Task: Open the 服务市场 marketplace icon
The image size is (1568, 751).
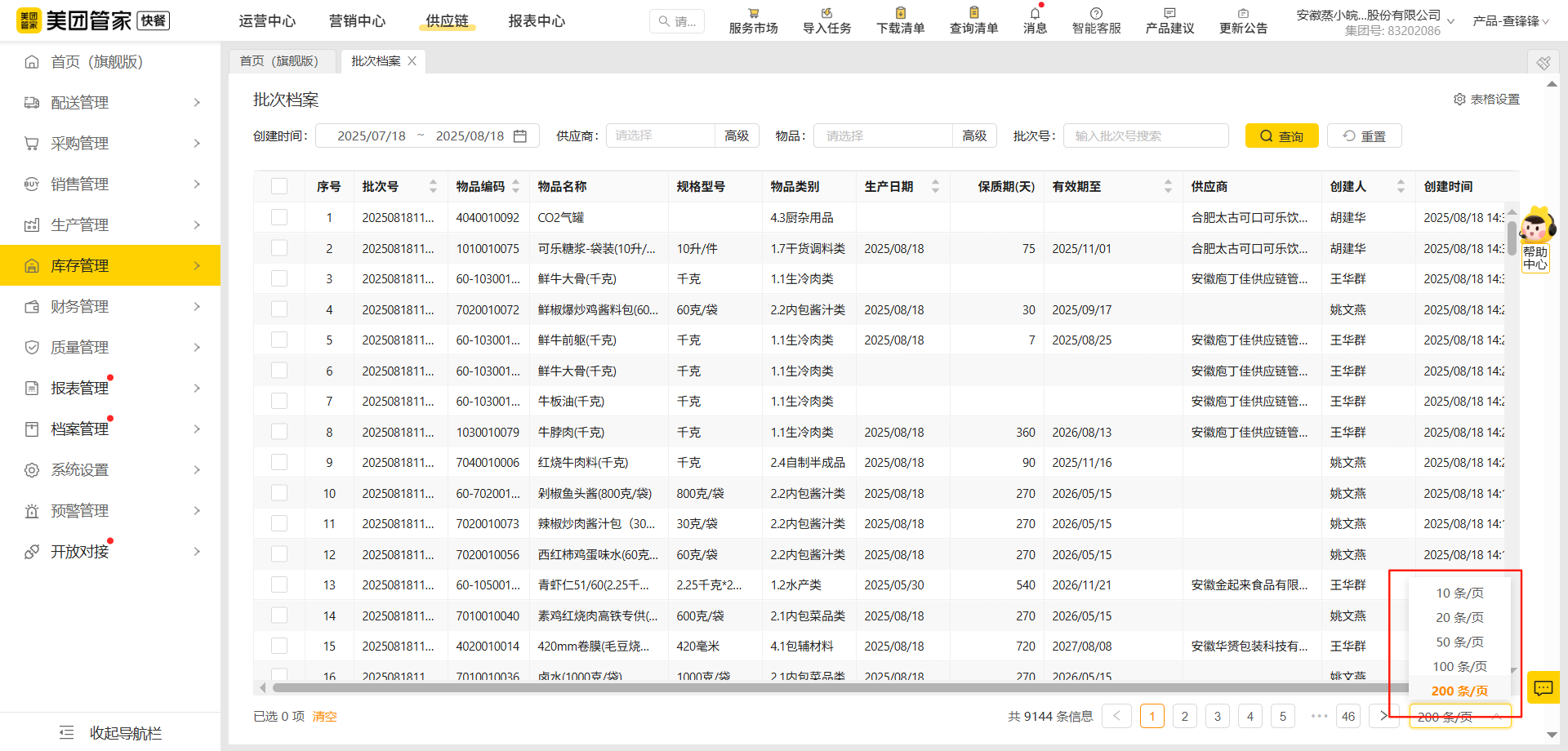Action: coord(752,20)
